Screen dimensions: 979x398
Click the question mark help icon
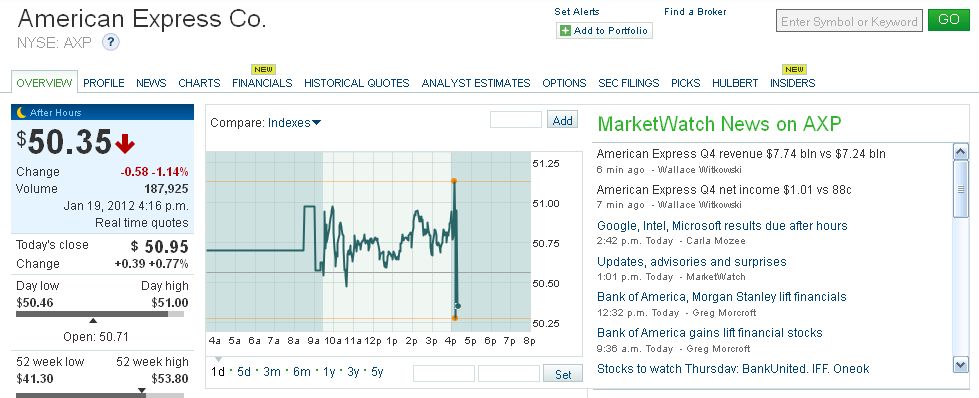111,42
